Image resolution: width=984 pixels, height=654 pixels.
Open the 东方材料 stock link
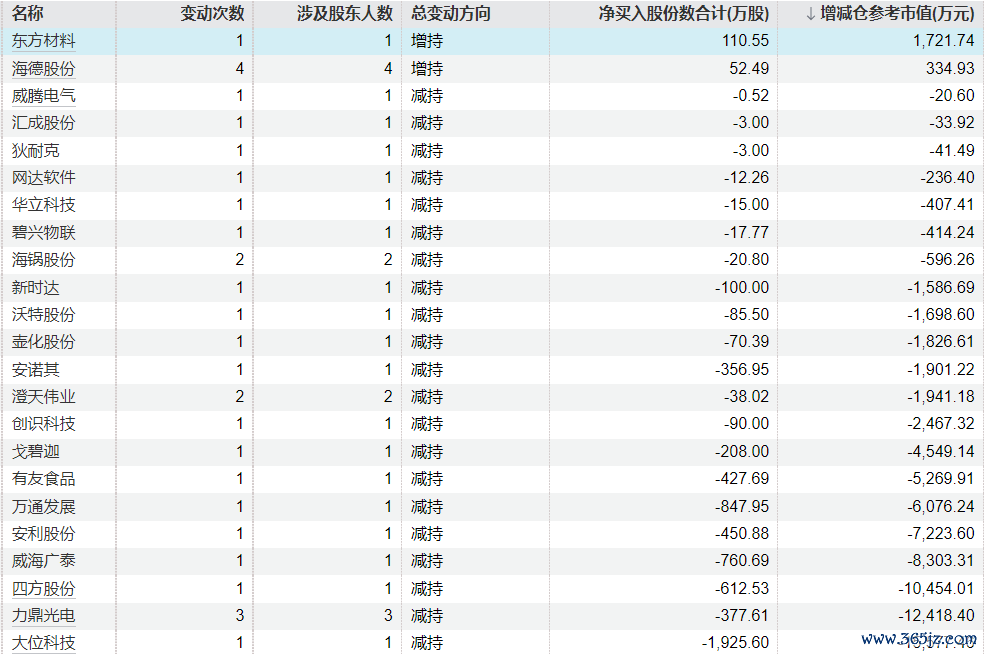tap(43, 41)
